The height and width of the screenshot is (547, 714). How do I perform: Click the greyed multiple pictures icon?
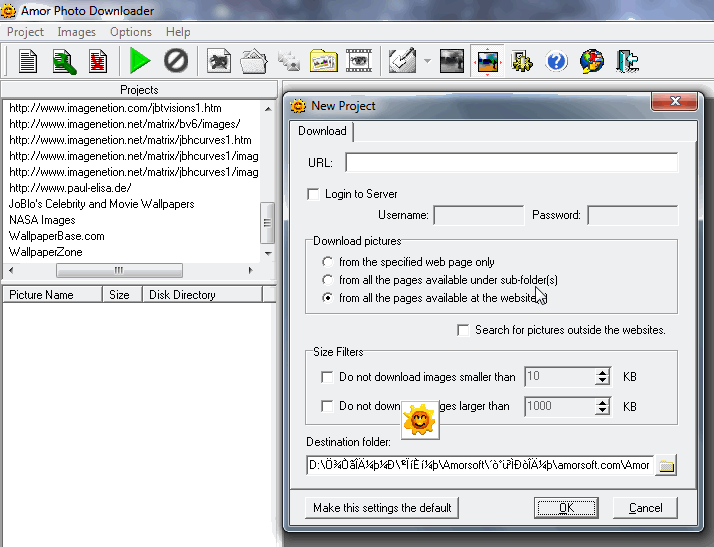coord(289,61)
